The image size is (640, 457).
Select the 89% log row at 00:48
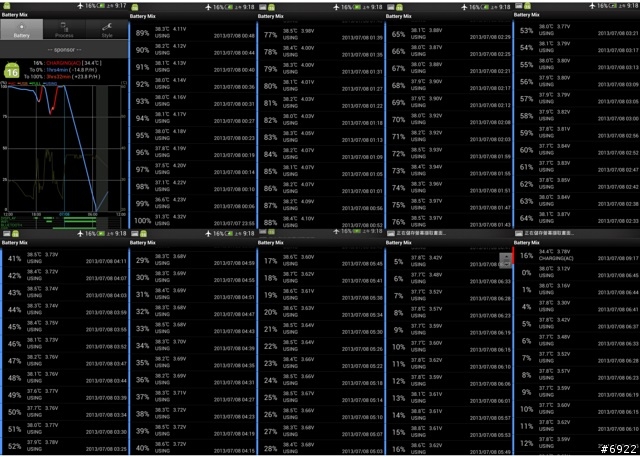pyautogui.click(x=193, y=33)
